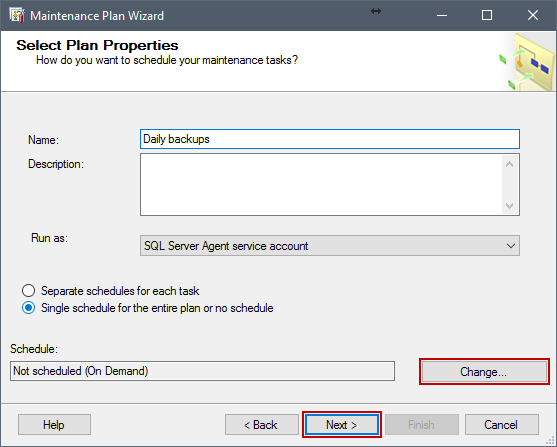Click the maintenance plan diagram graphic

click(527, 61)
